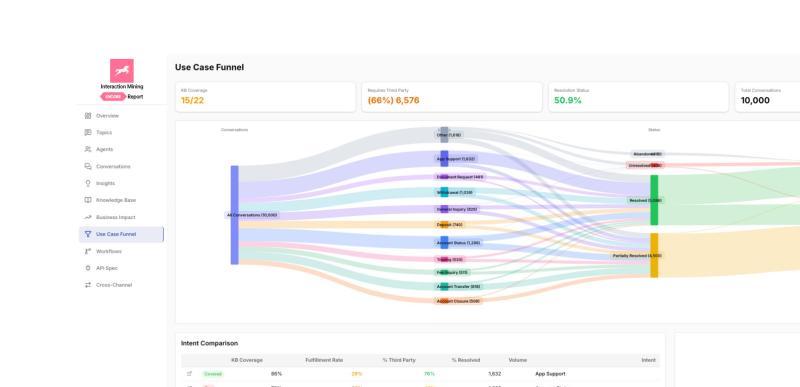Image resolution: width=800 pixels, height=387 pixels.
Task: Click the App Support funnel node
Action: click(x=444, y=159)
